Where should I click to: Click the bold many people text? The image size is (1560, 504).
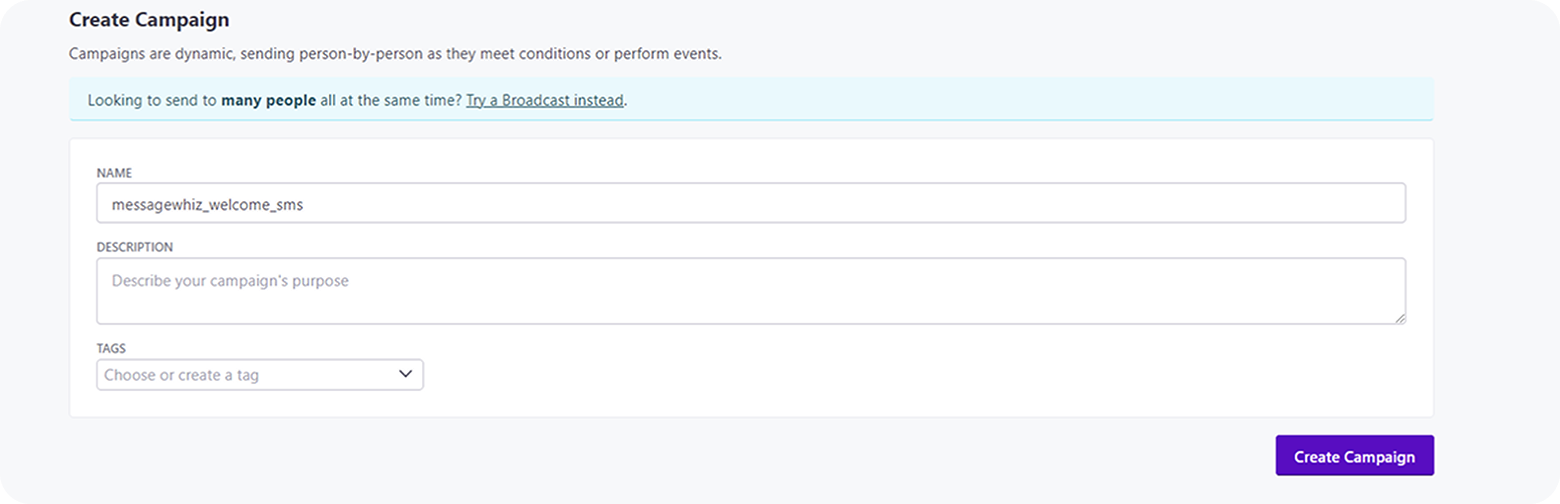coord(269,100)
